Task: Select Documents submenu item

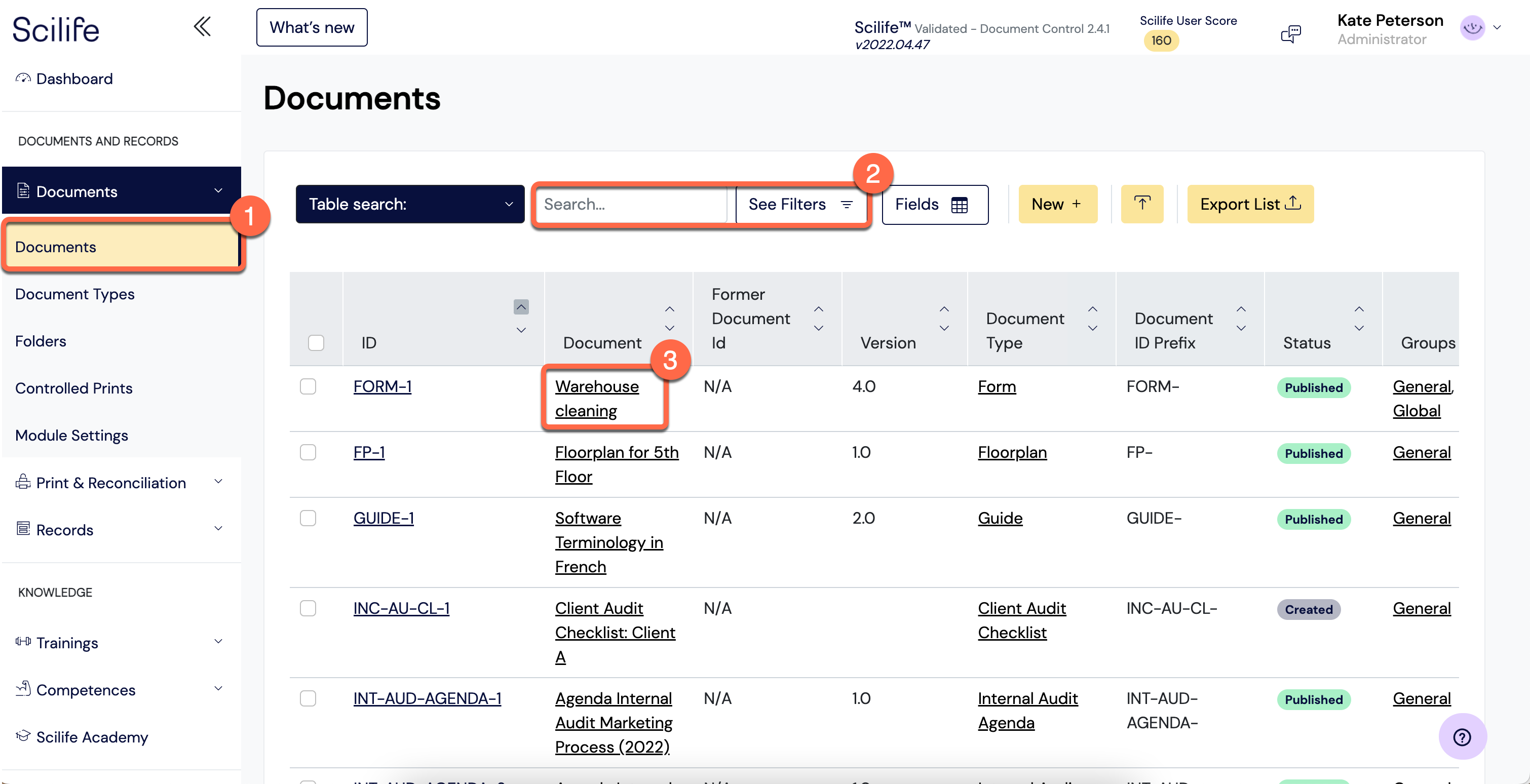Action: tap(121, 247)
